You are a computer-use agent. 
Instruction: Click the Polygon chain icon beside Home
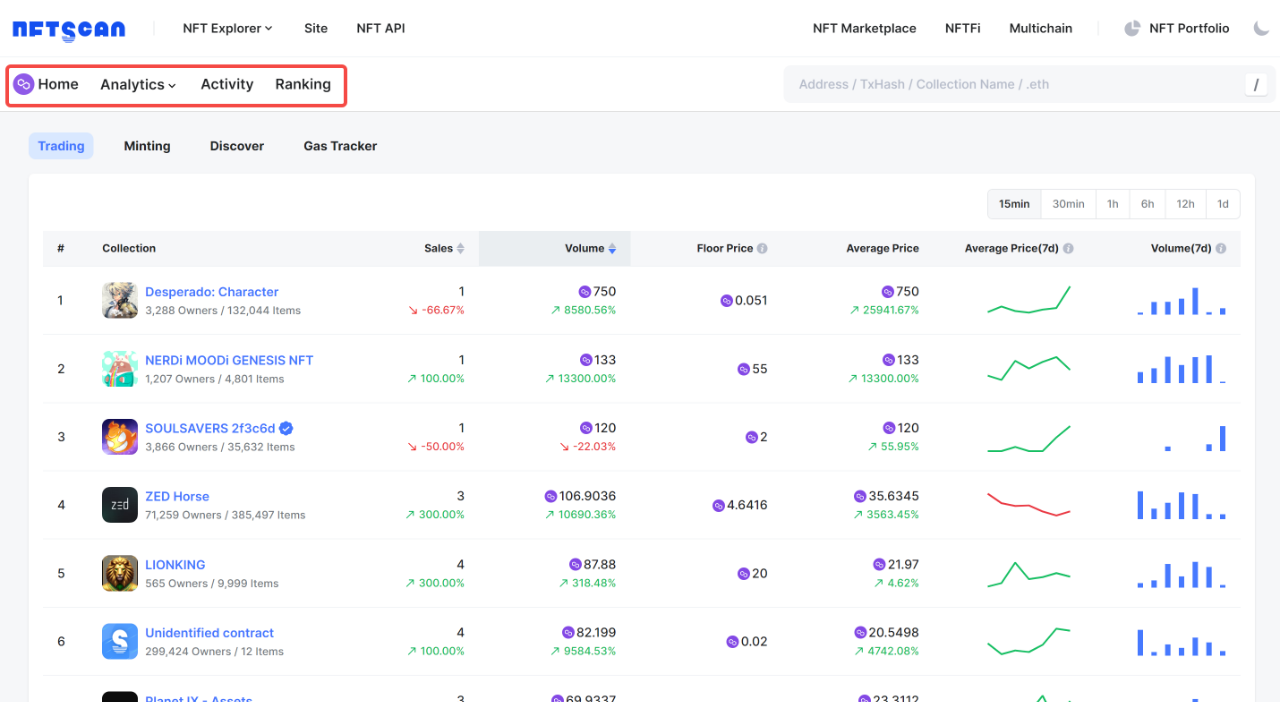(24, 84)
